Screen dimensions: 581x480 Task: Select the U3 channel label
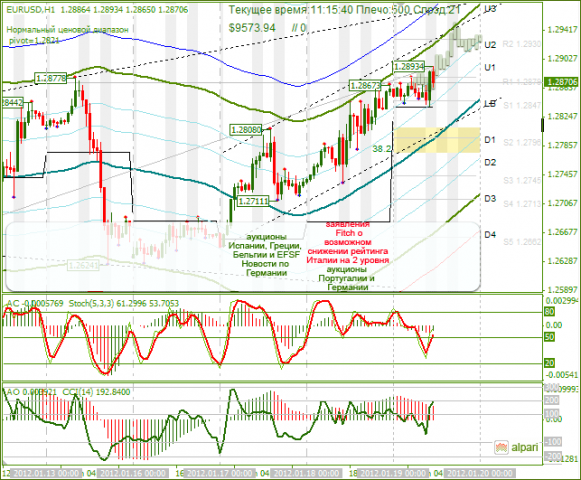(490, 9)
